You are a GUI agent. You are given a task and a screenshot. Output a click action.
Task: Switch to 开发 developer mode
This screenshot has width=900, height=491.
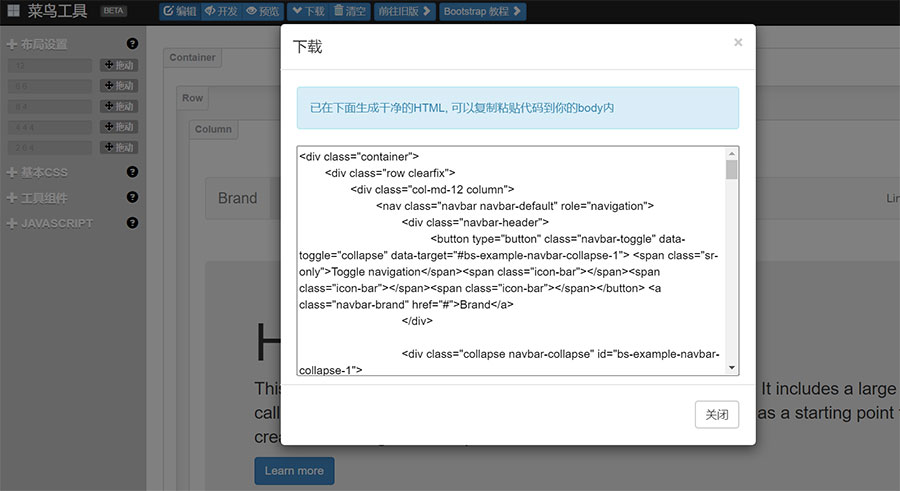click(221, 12)
